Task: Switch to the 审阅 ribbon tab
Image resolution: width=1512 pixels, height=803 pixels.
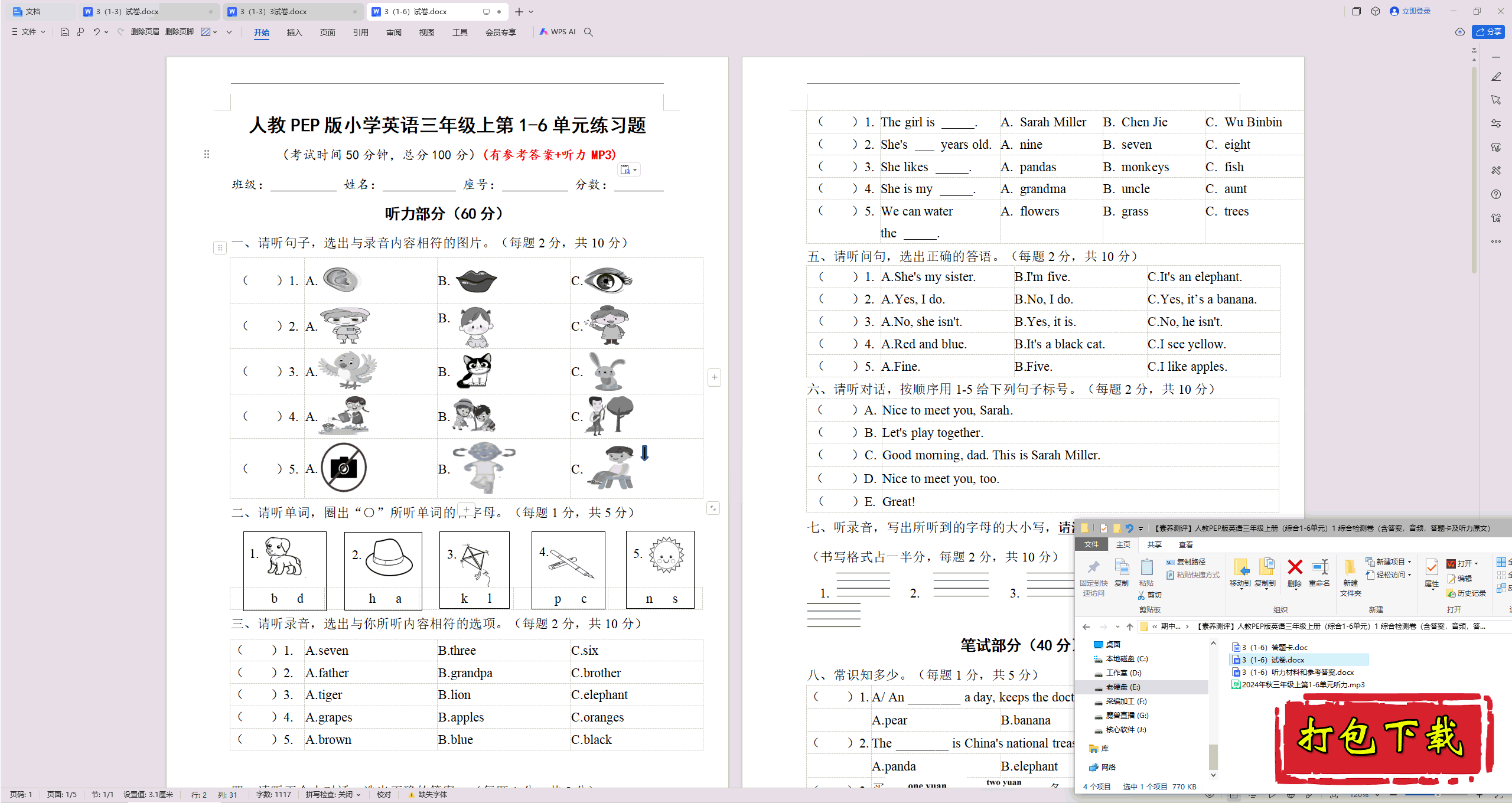Action: pyautogui.click(x=393, y=32)
